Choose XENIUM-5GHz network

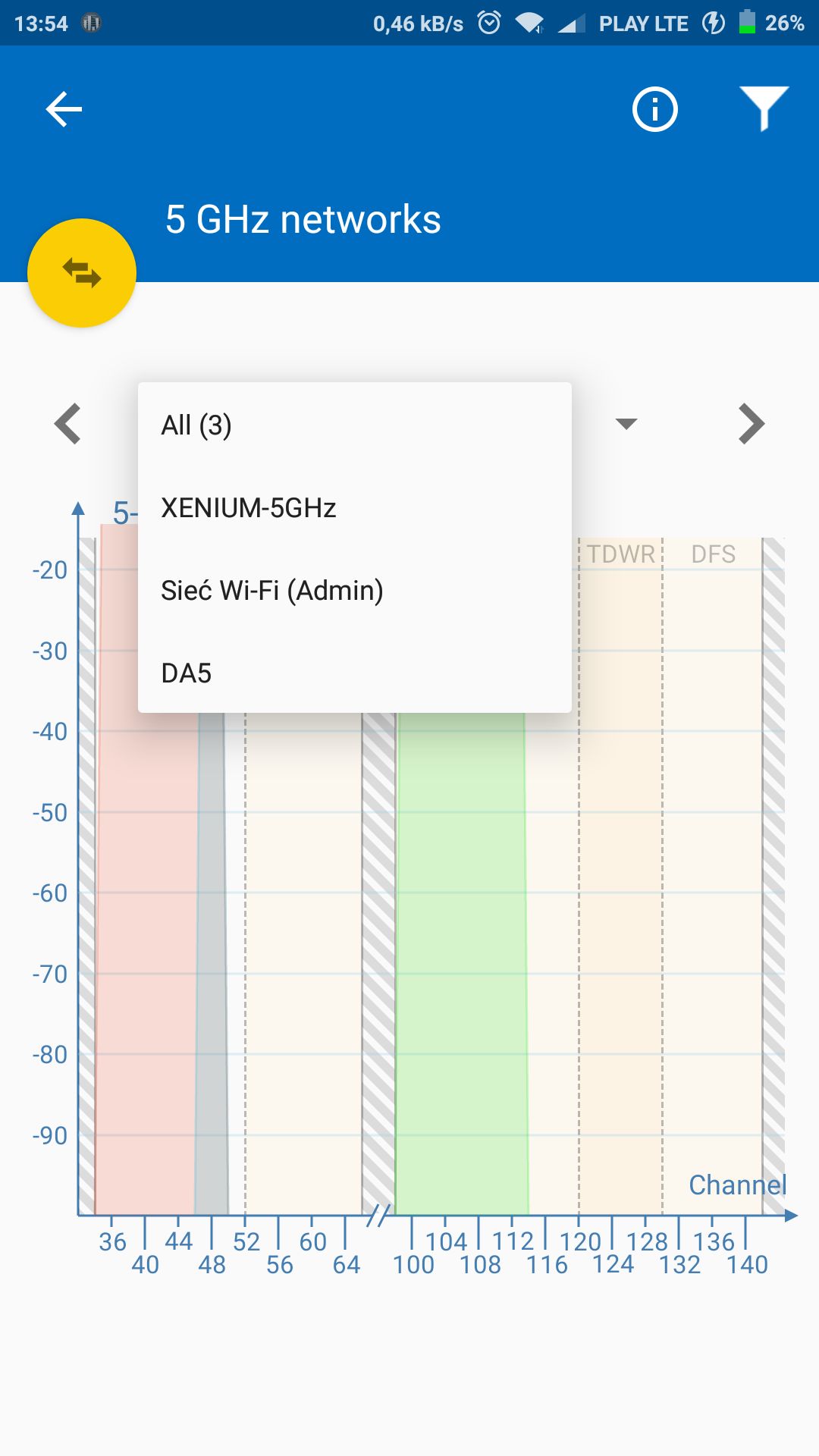tap(355, 507)
